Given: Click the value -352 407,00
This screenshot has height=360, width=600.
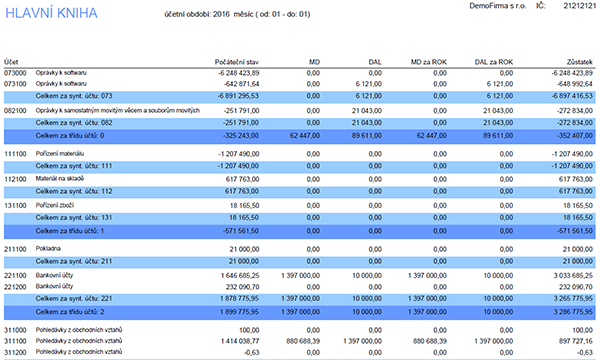Looking at the screenshot, I should coord(575,136).
